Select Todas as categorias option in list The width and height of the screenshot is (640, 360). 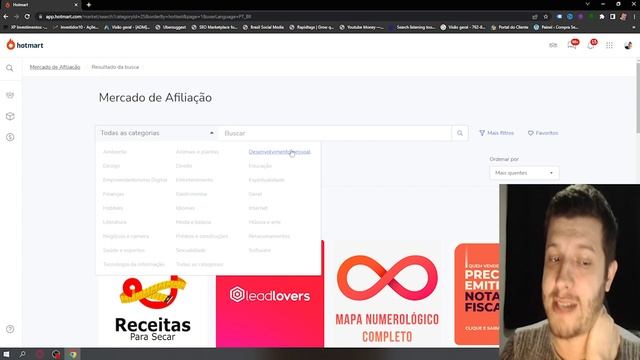click(x=199, y=264)
